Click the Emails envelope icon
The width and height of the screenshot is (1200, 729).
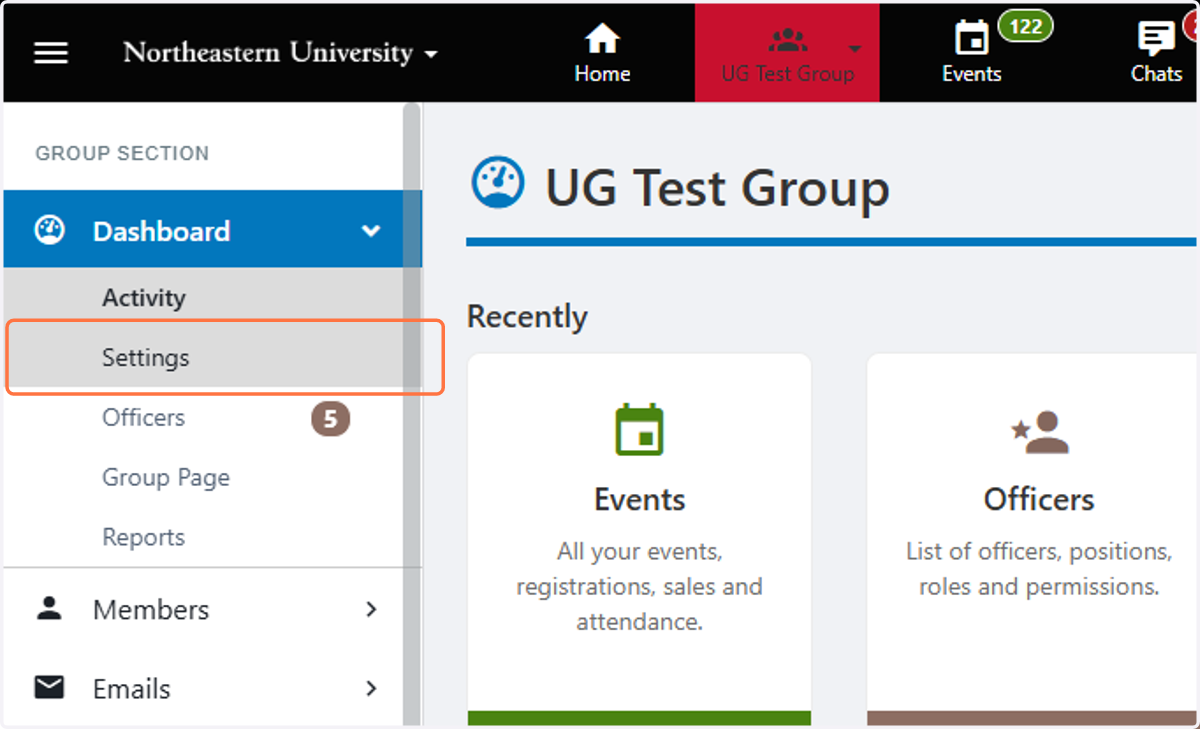(x=49, y=687)
